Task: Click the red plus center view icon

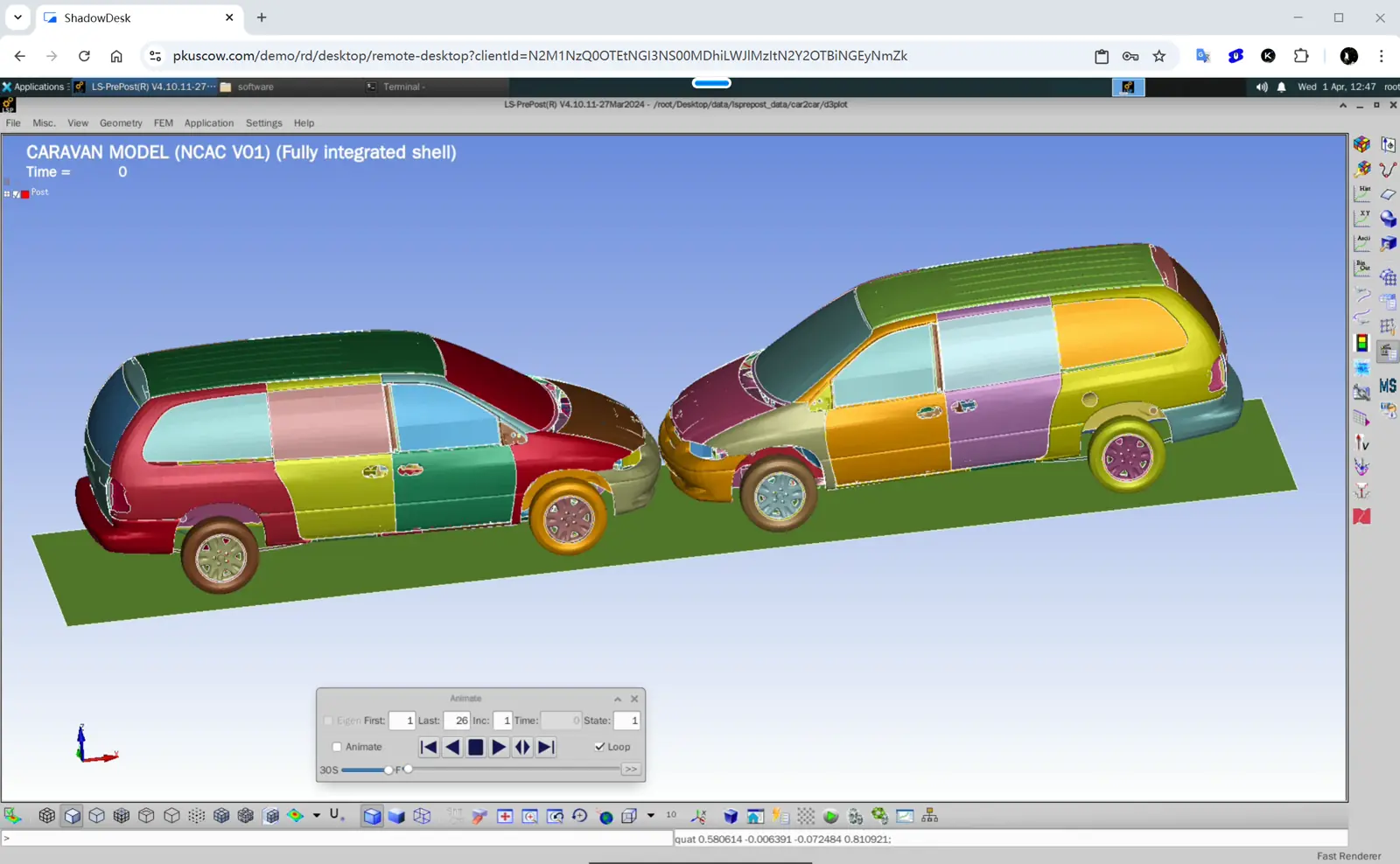Action: [x=505, y=816]
